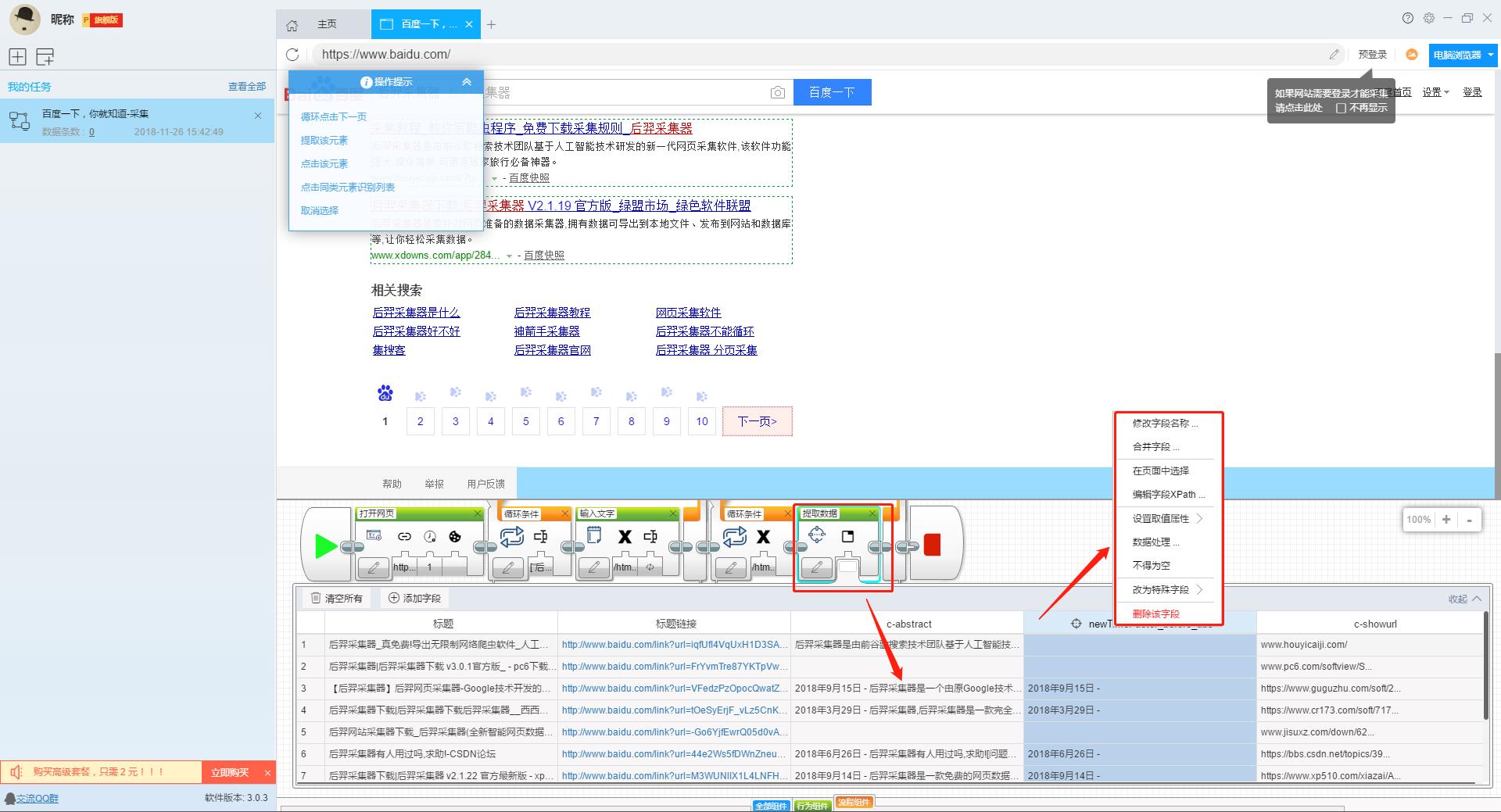Click the 清空所有 button

(x=337, y=598)
